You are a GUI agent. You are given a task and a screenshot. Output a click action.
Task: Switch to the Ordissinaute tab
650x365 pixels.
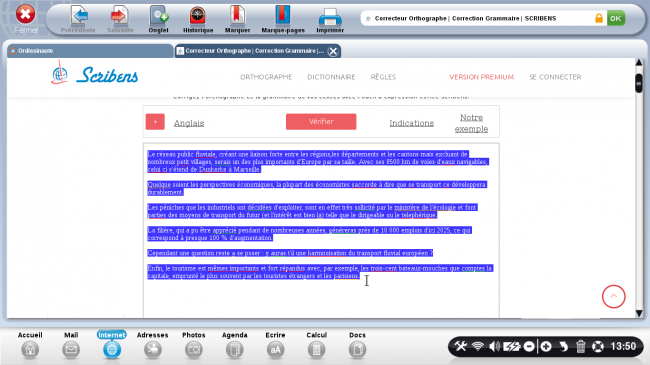pos(90,51)
